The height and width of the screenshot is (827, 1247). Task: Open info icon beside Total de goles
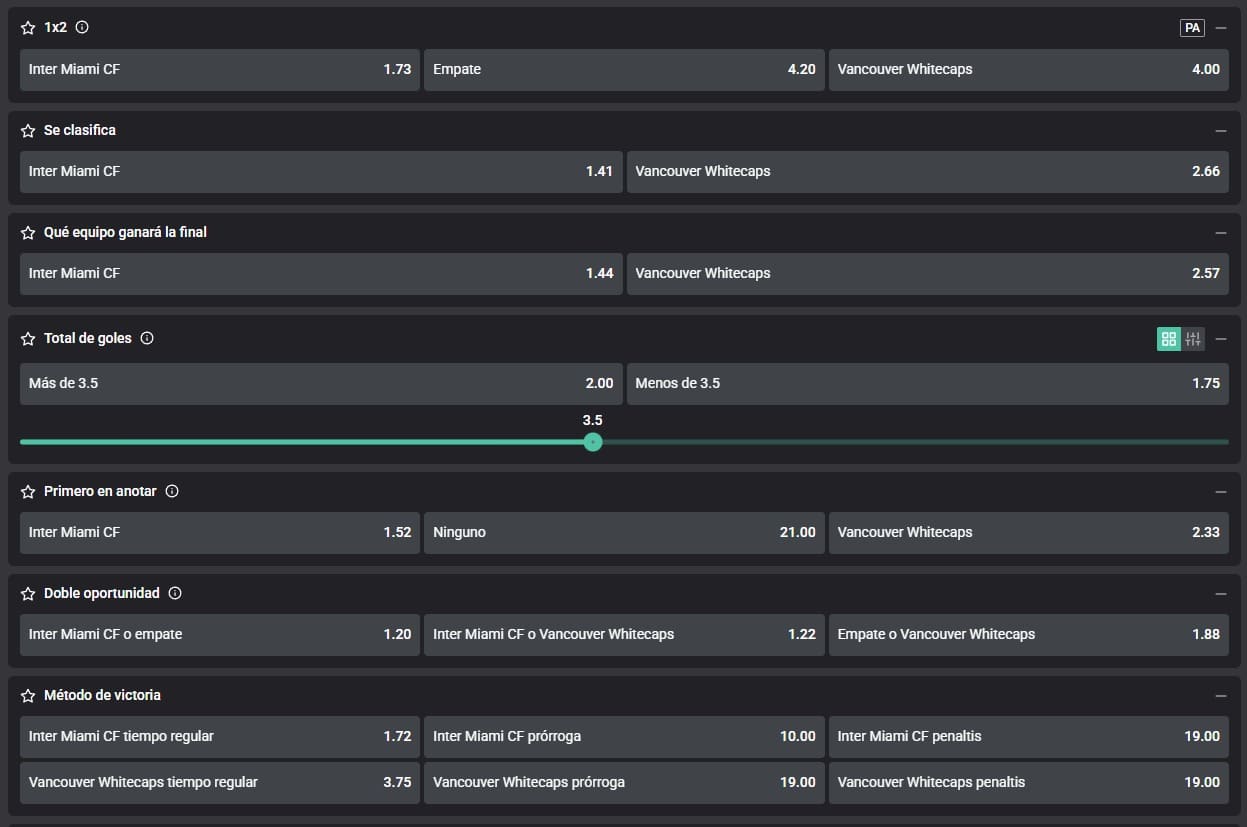147,339
